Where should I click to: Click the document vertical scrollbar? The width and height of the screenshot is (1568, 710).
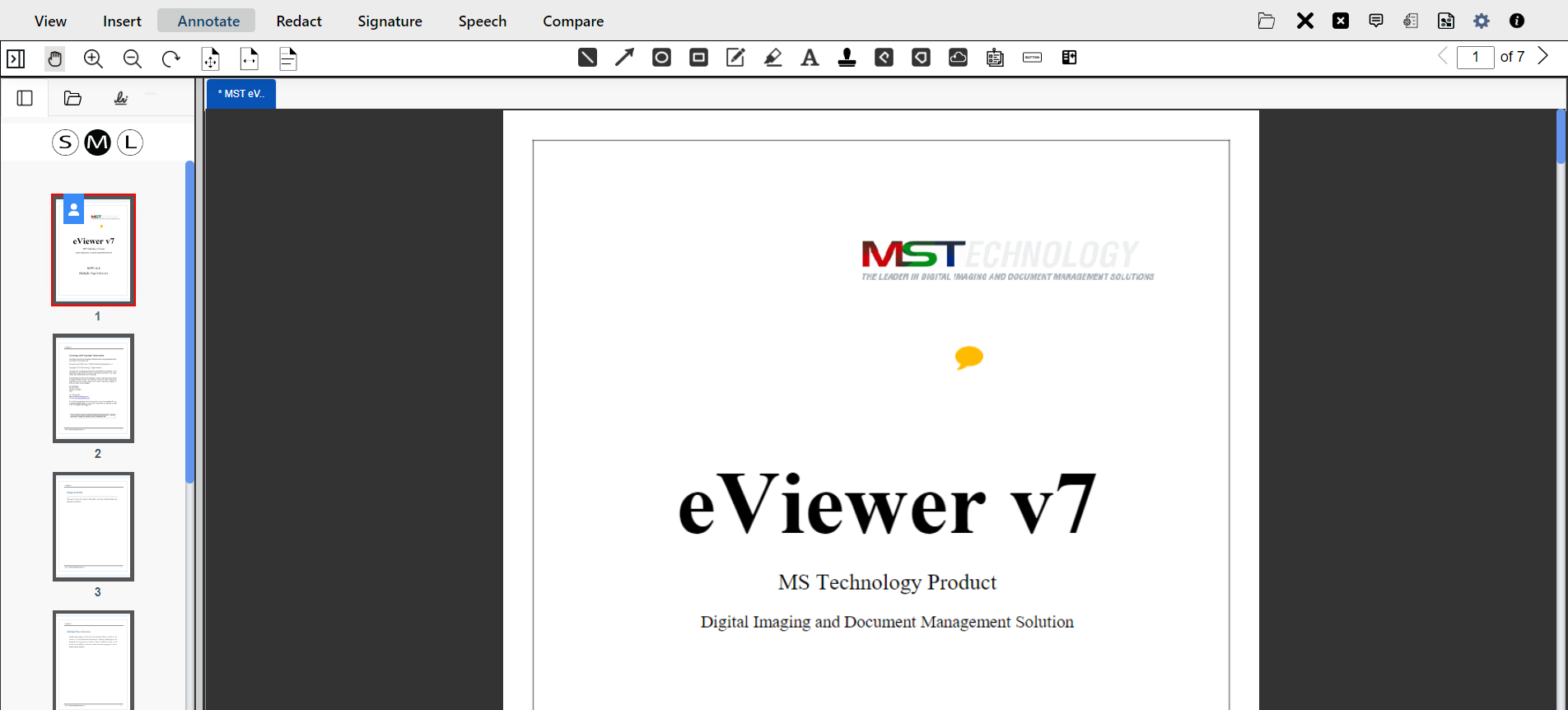click(1561, 137)
